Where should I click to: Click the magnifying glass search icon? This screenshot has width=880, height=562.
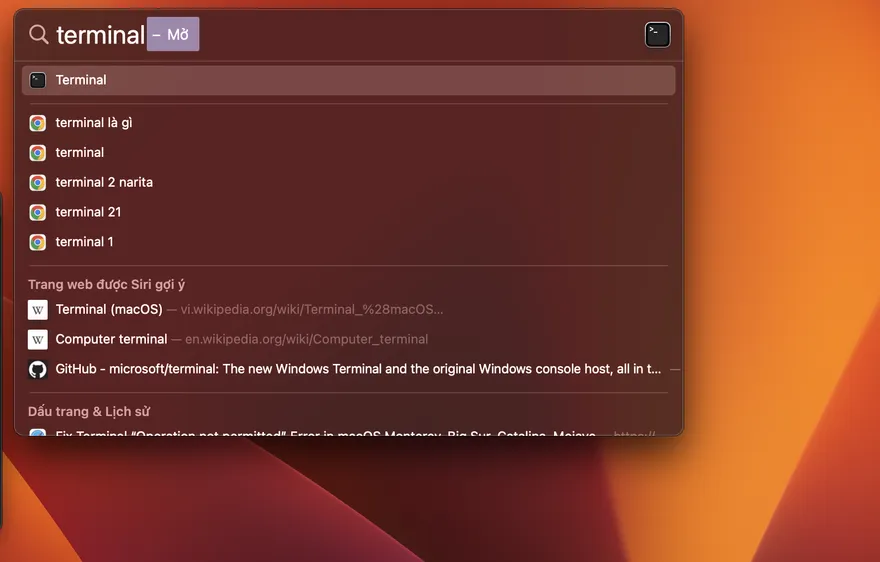point(38,35)
